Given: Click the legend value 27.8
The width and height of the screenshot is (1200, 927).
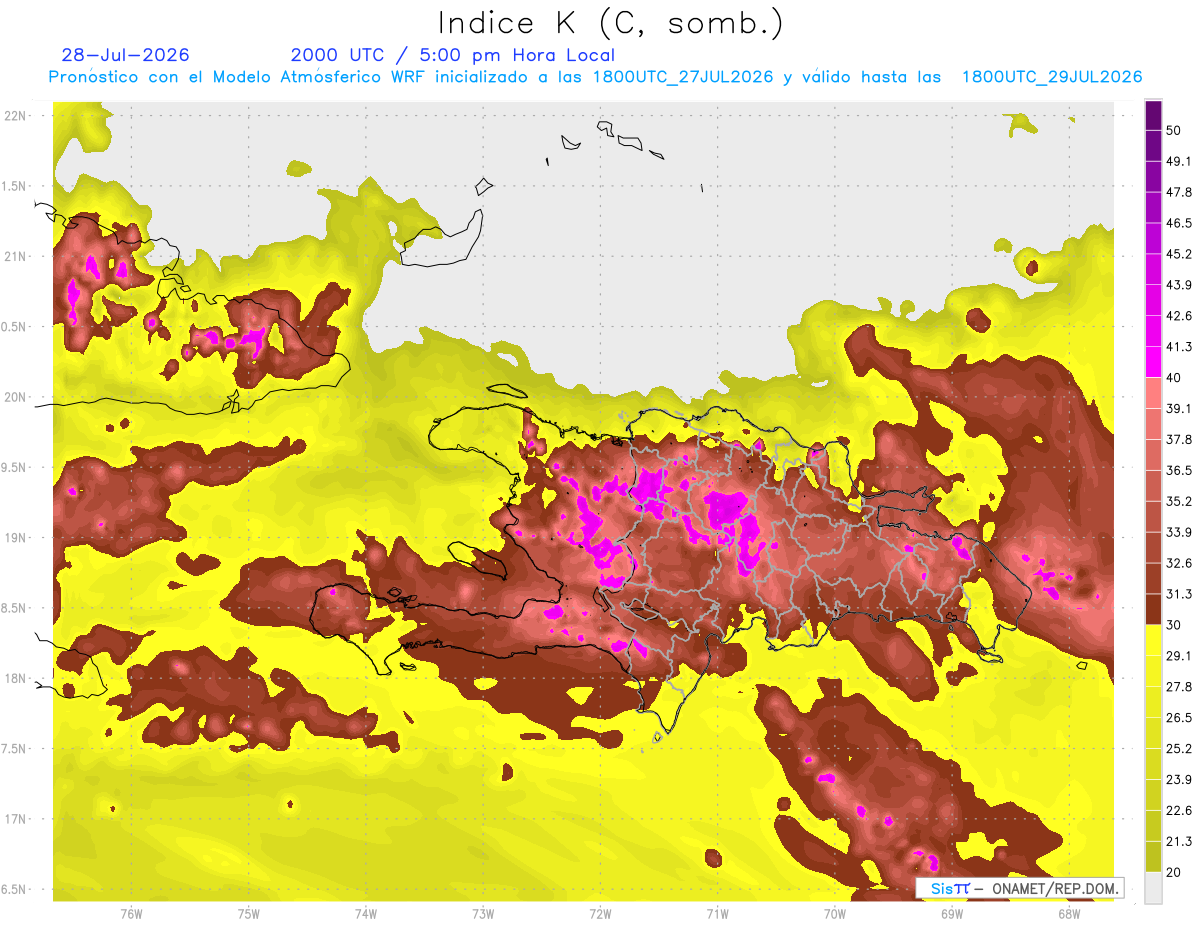Looking at the screenshot, I should 1179,687.
